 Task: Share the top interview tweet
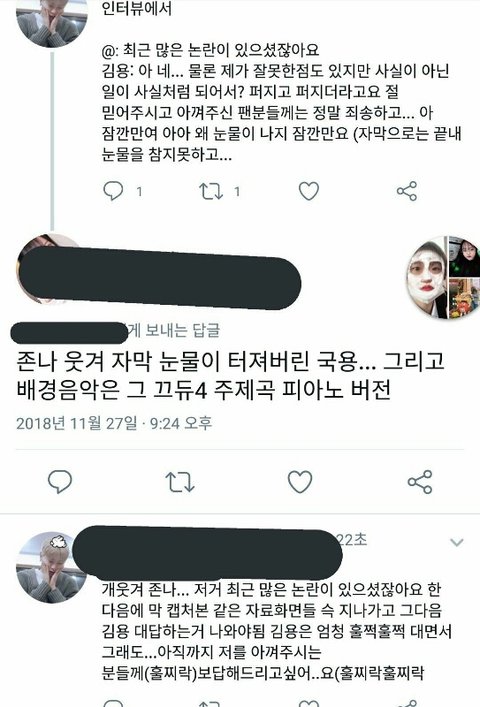[x=407, y=191]
